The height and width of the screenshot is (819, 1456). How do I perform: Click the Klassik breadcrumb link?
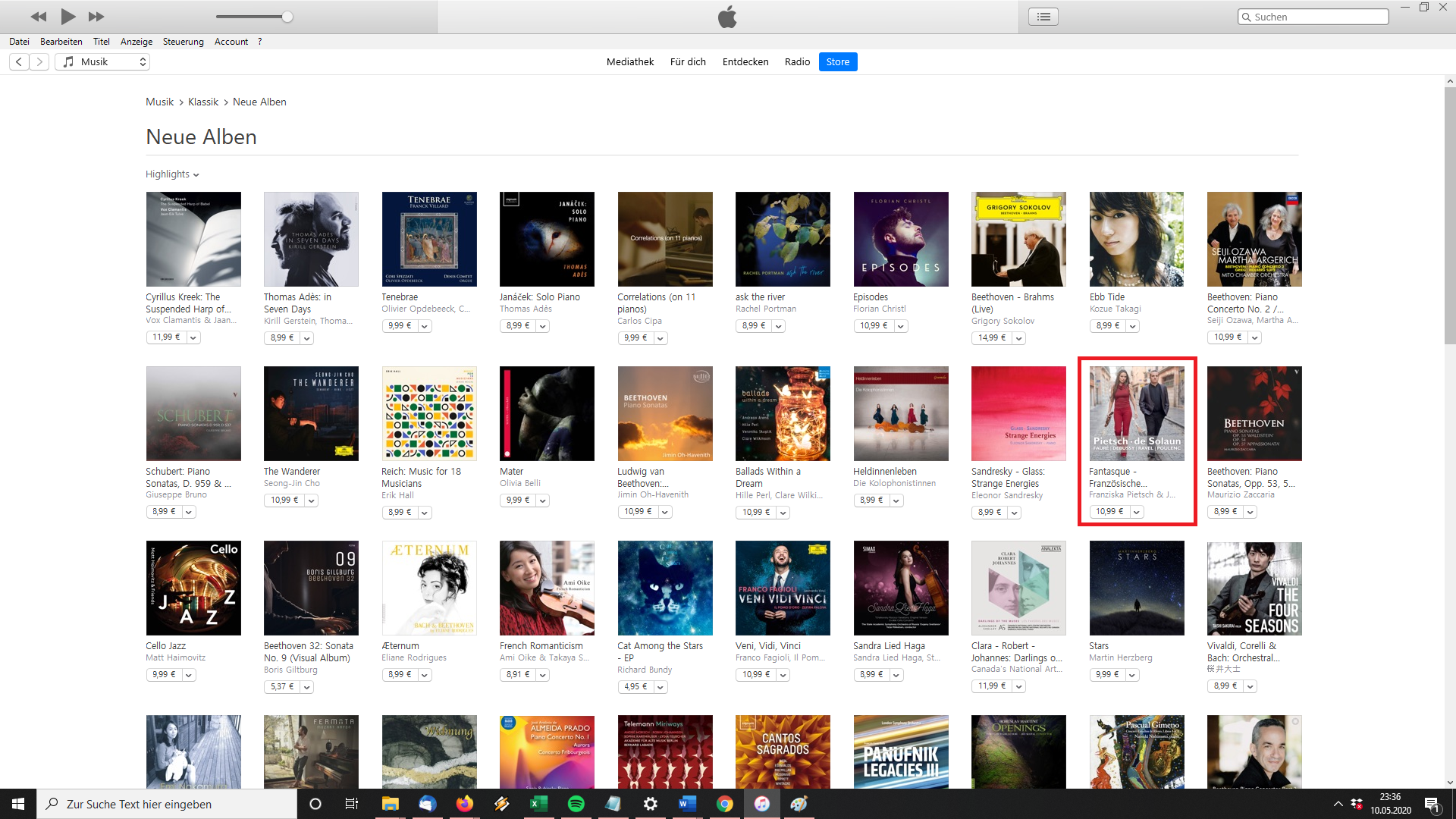[x=203, y=102]
